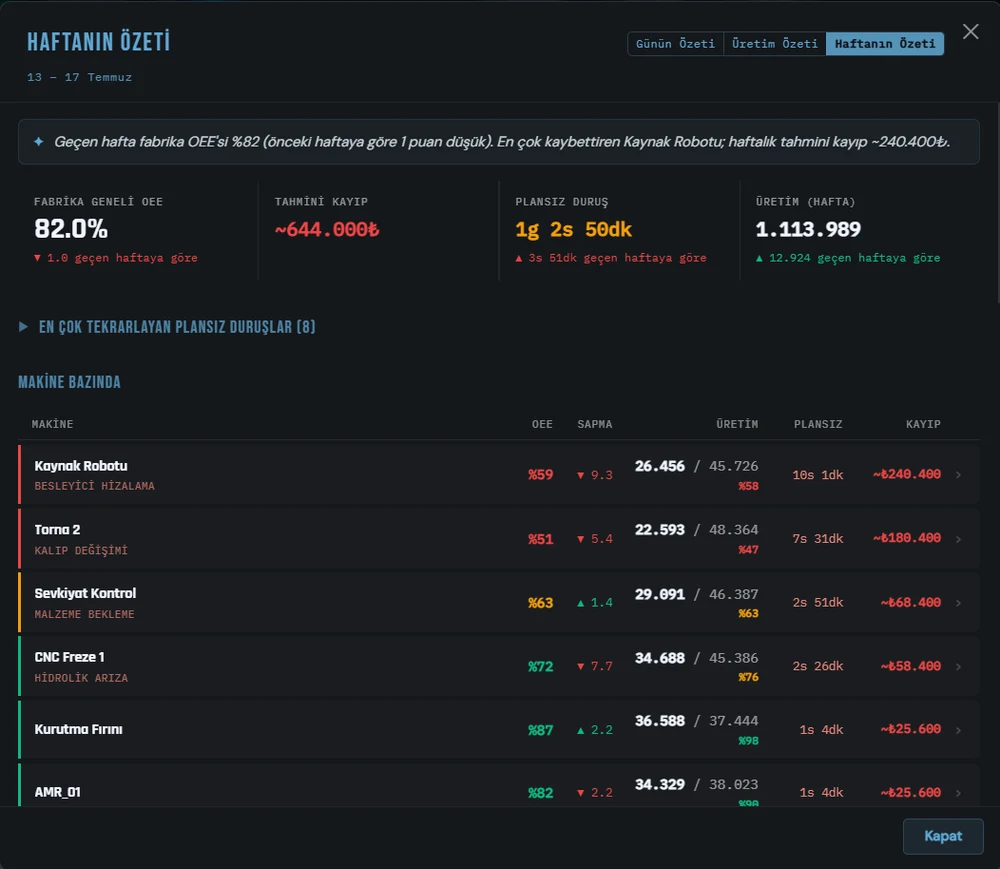Sort table by OEE column header
Image resolution: width=1000 pixels, height=869 pixels.
(x=542, y=424)
